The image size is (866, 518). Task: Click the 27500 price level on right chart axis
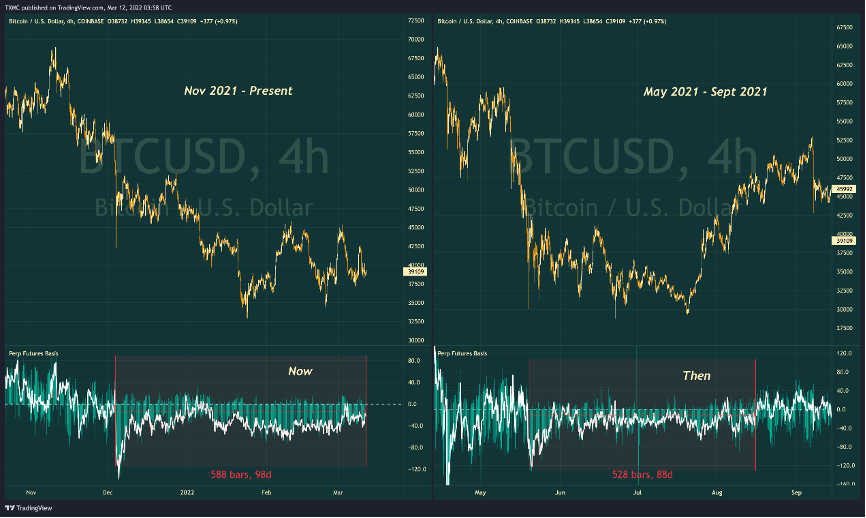844,328
